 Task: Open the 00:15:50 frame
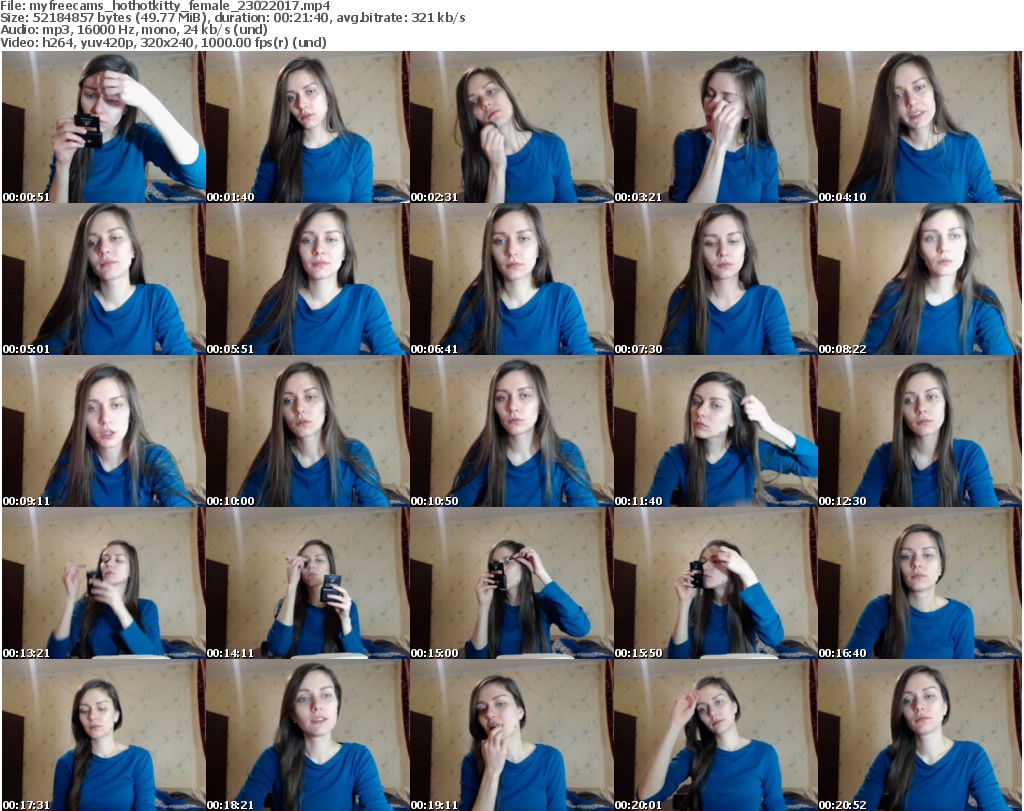tap(715, 583)
